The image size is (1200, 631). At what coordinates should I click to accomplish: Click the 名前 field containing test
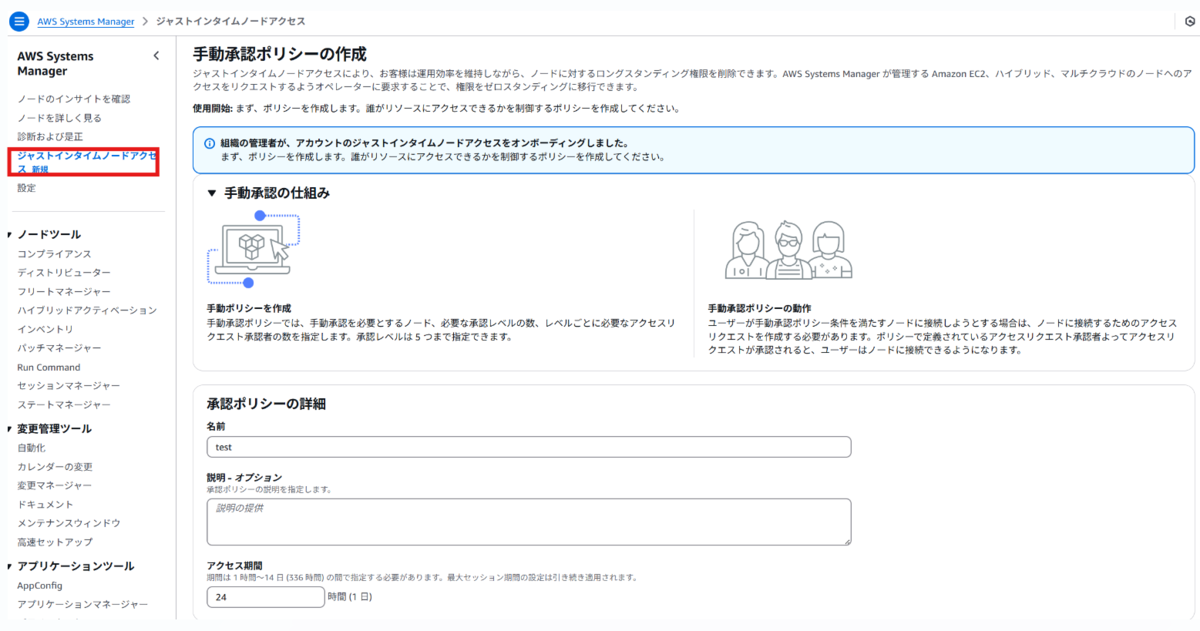click(529, 447)
